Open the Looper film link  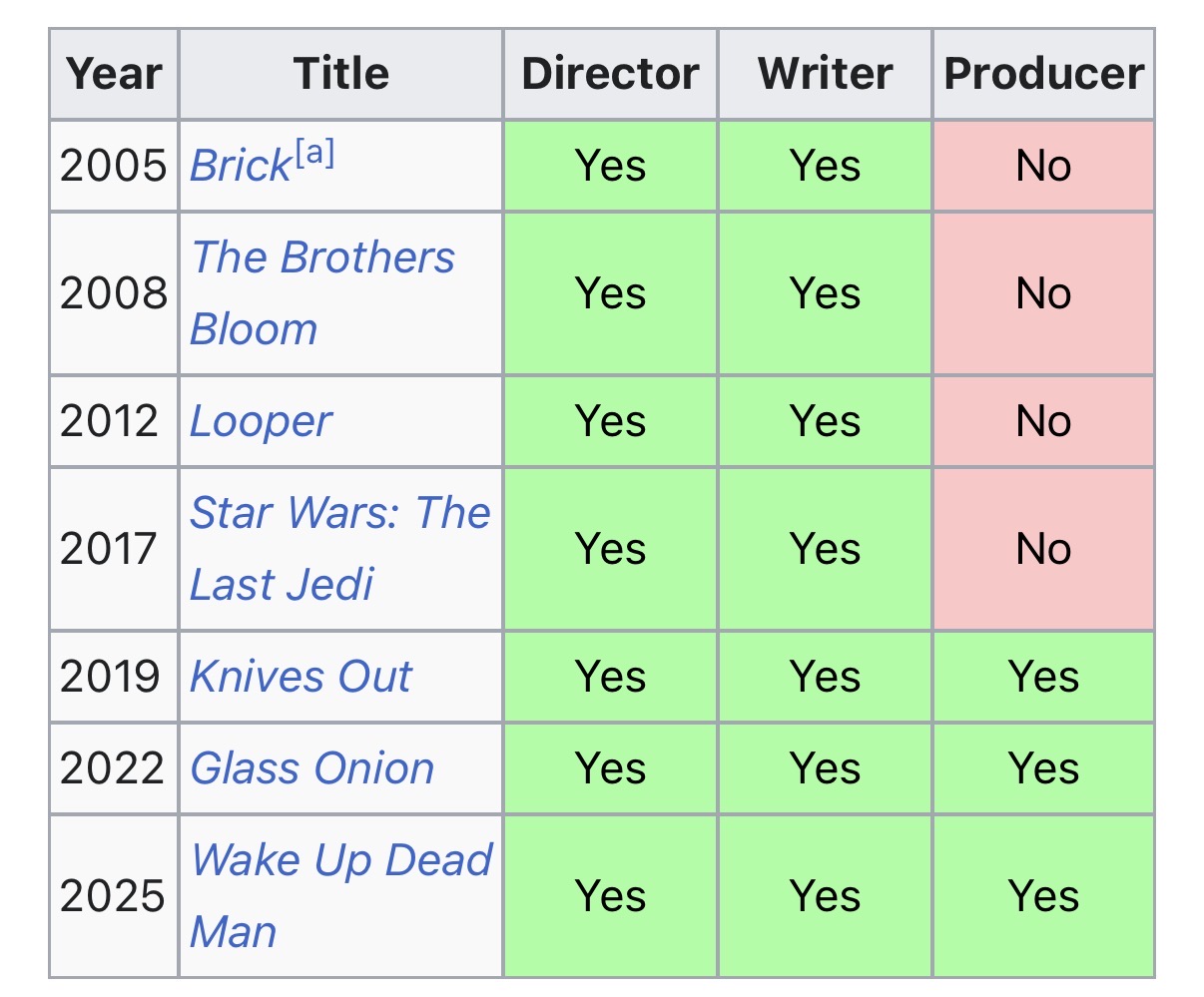(260, 421)
